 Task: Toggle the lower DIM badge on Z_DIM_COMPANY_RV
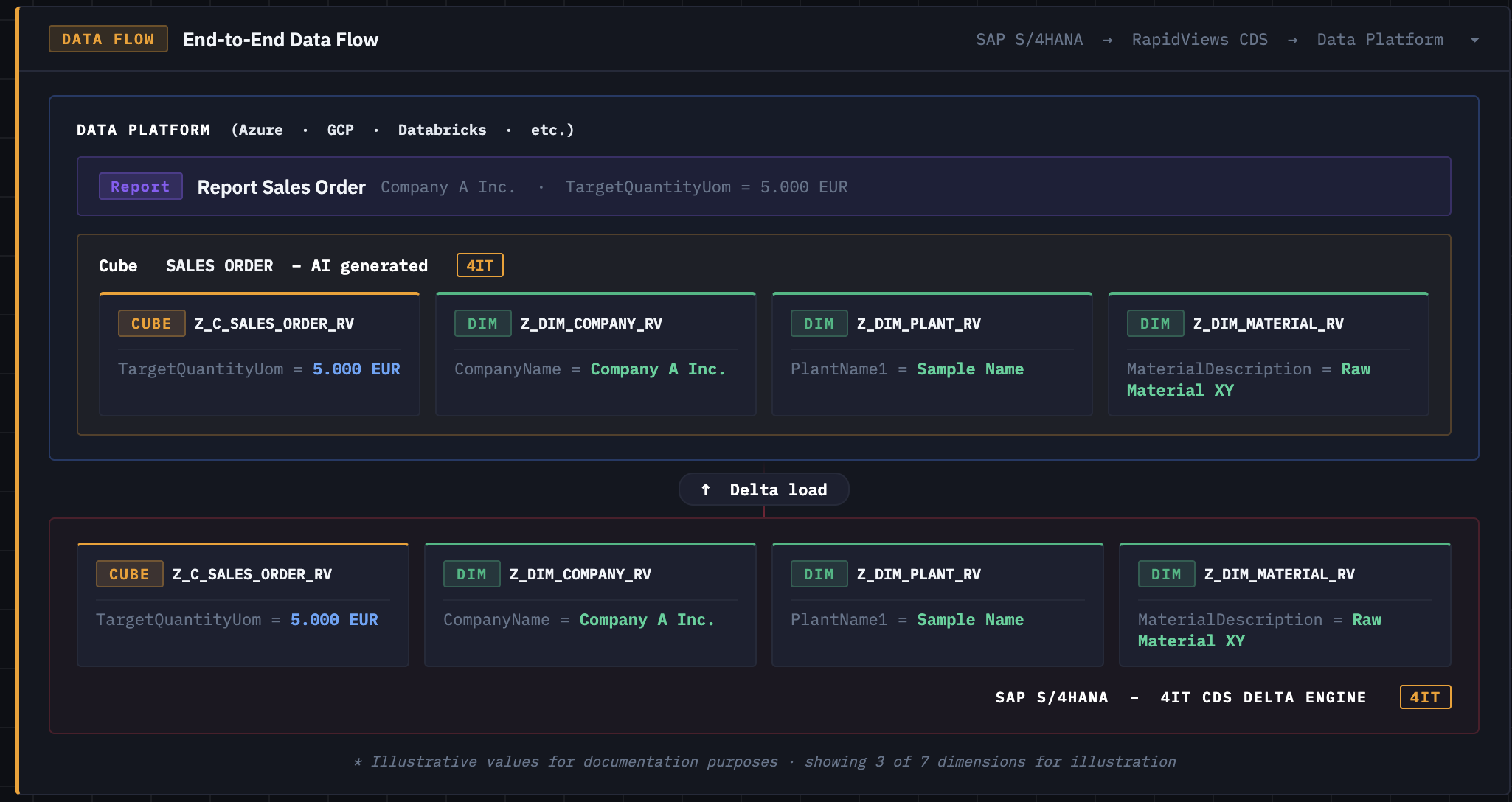coord(472,573)
